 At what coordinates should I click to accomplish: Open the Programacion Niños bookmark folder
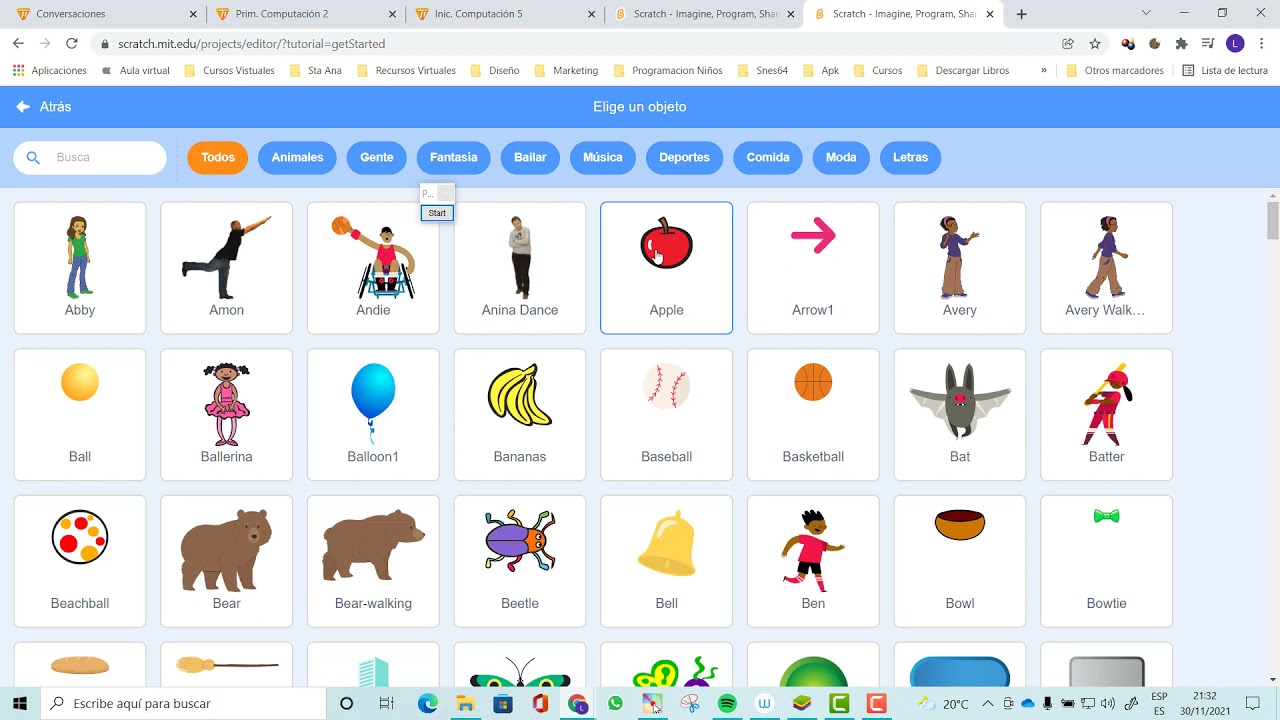pos(667,71)
